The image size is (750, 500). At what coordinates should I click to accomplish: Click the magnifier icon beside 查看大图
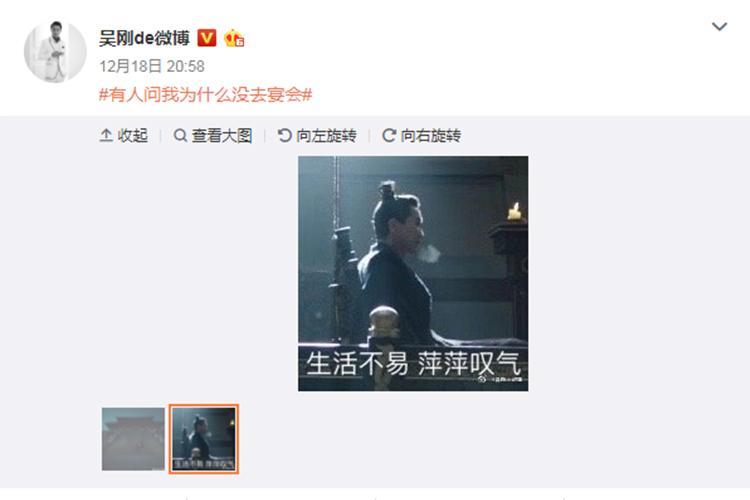[180, 135]
